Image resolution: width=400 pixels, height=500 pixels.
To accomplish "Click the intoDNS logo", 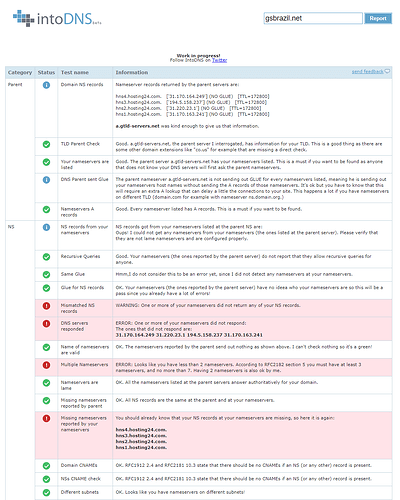I will point(57,18).
